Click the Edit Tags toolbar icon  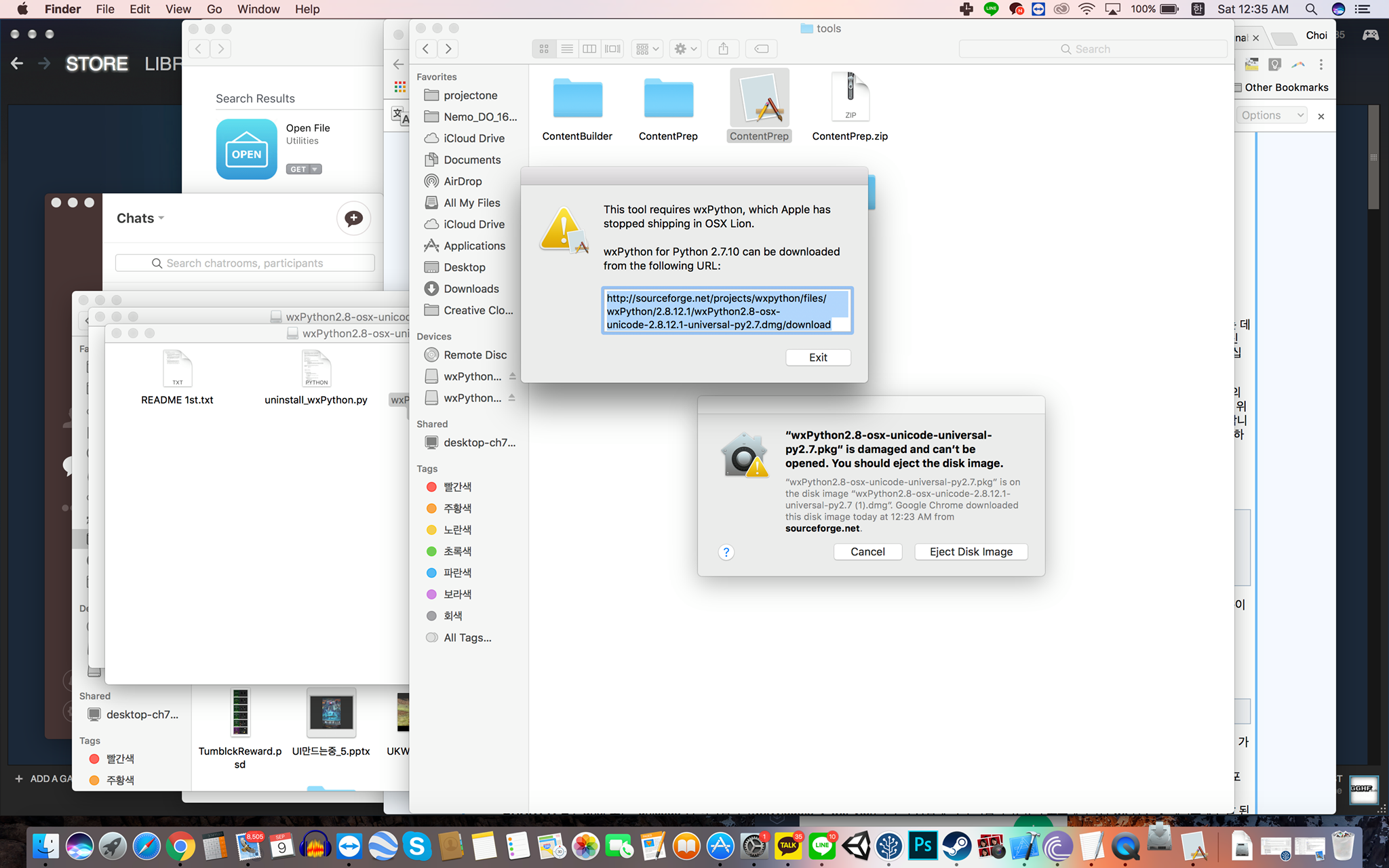coord(761,49)
